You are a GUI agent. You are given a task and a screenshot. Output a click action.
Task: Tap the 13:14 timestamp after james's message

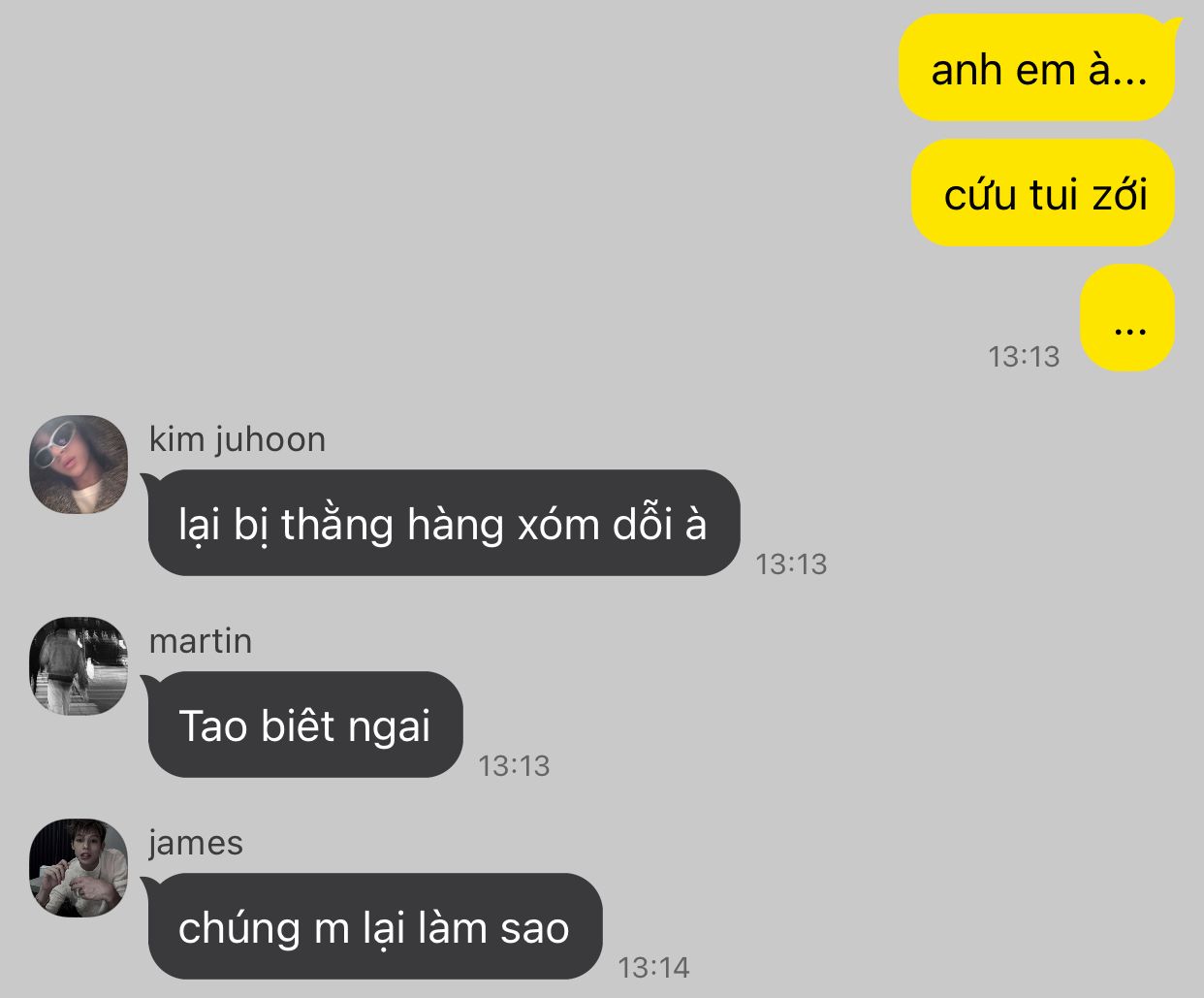653,968
